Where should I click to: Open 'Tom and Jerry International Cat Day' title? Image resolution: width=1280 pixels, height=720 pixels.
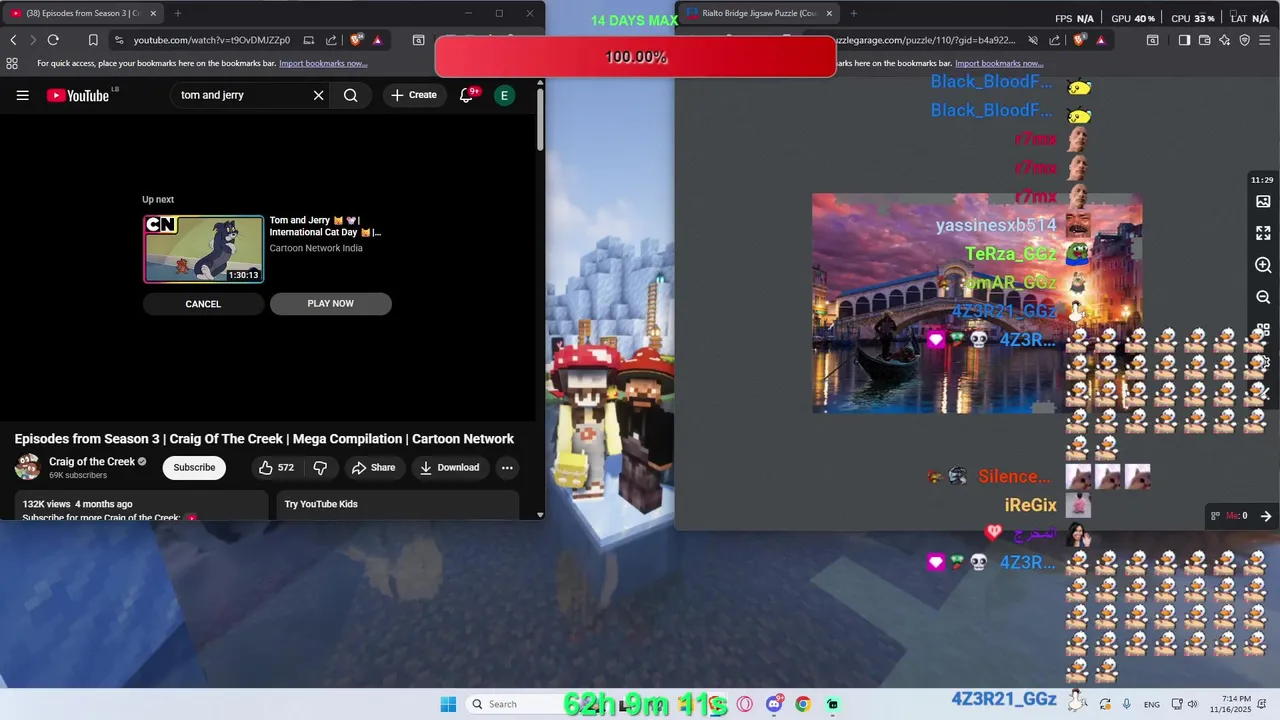tap(325, 226)
